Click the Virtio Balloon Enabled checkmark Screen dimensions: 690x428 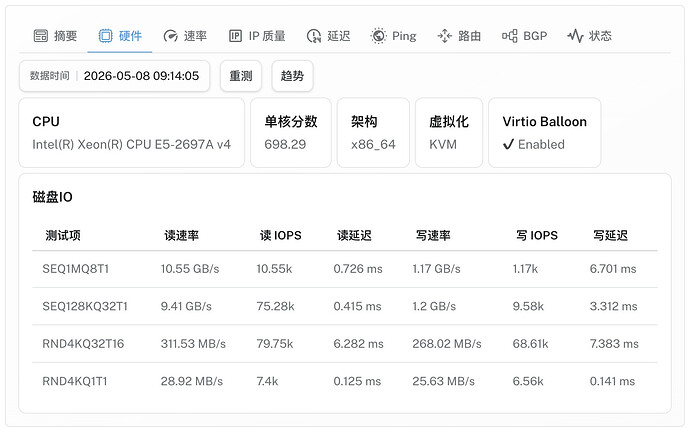coord(508,144)
